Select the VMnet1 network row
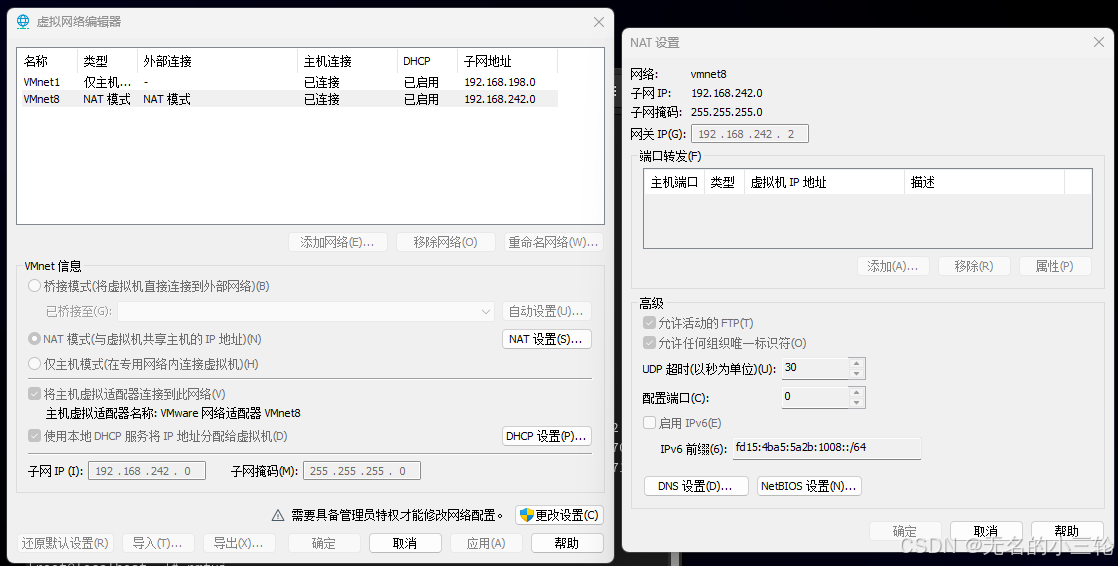 287,82
